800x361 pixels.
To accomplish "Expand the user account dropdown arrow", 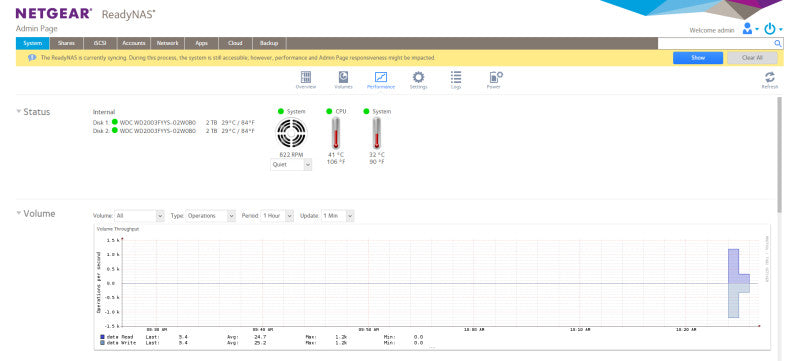I will 757,30.
